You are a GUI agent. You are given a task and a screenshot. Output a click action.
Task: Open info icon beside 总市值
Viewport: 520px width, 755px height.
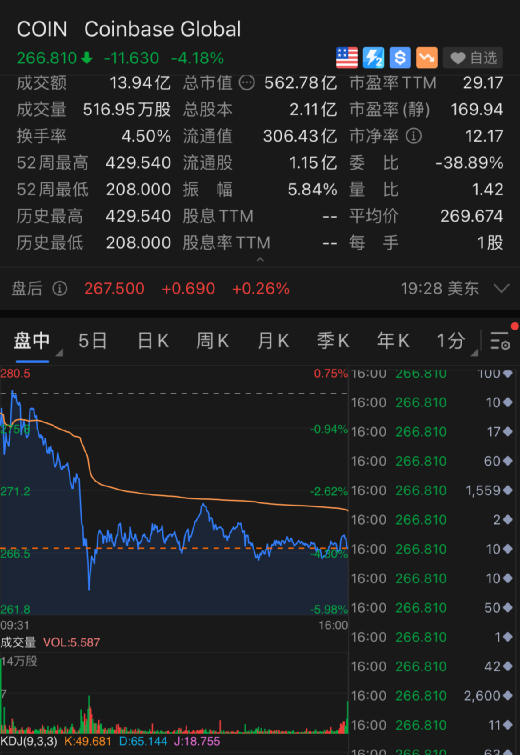click(x=247, y=83)
